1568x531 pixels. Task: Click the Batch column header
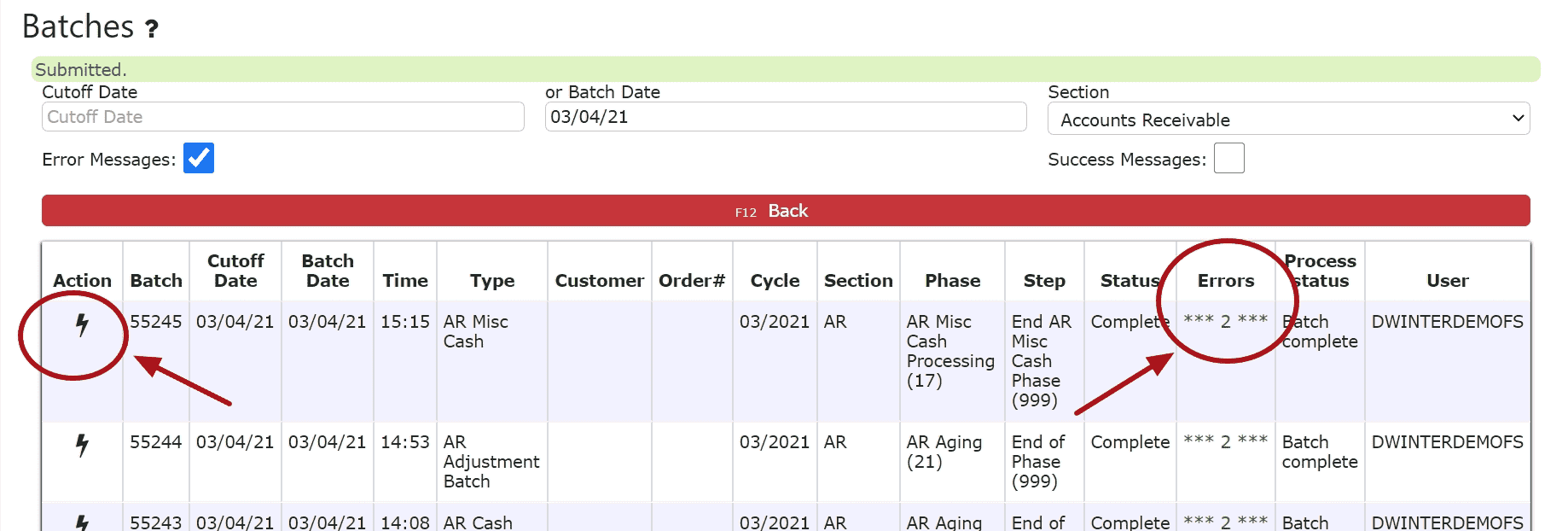click(156, 281)
